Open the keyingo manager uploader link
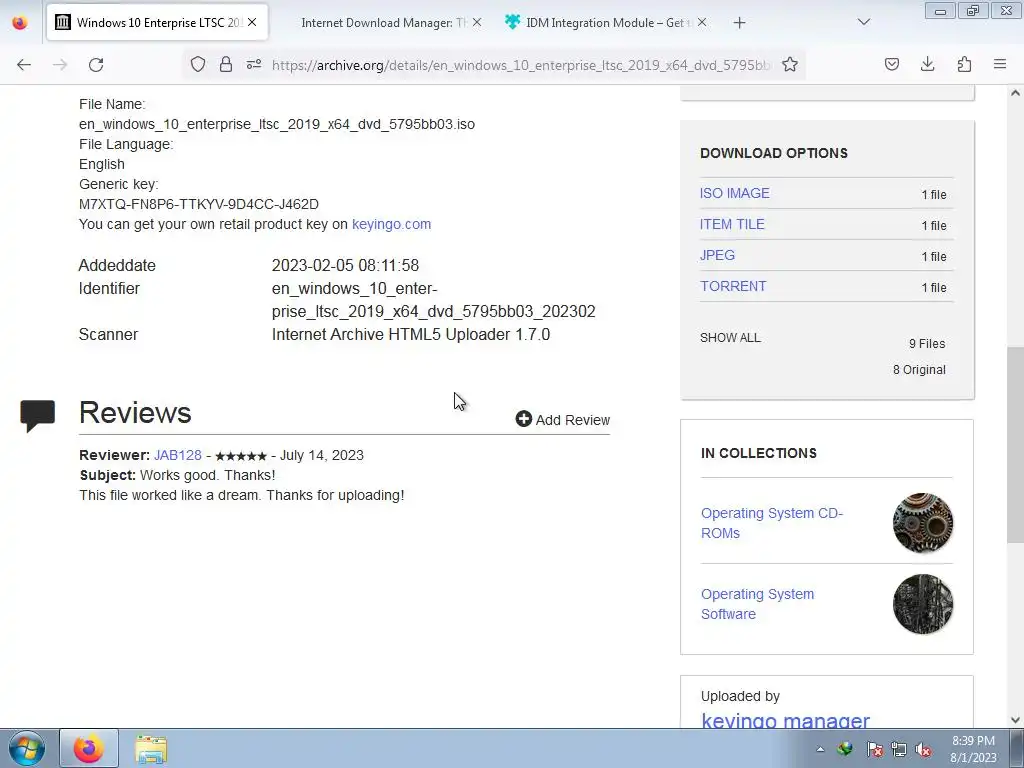The image size is (1024, 768). 785,720
